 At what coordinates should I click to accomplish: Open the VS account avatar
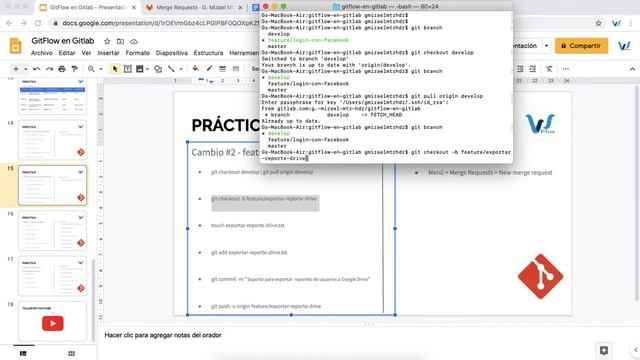(624, 46)
